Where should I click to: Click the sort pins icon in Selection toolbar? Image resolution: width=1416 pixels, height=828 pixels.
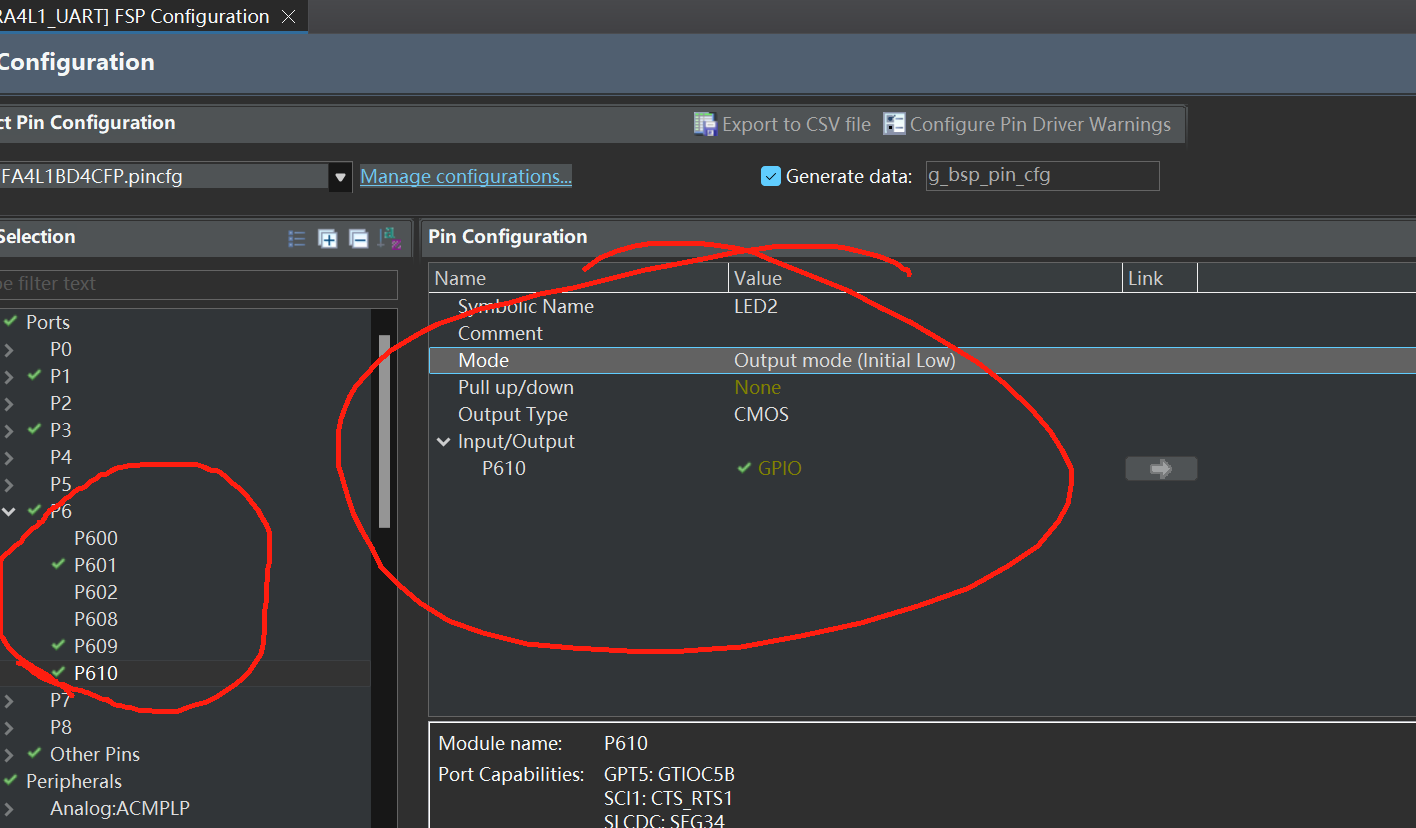(x=390, y=237)
